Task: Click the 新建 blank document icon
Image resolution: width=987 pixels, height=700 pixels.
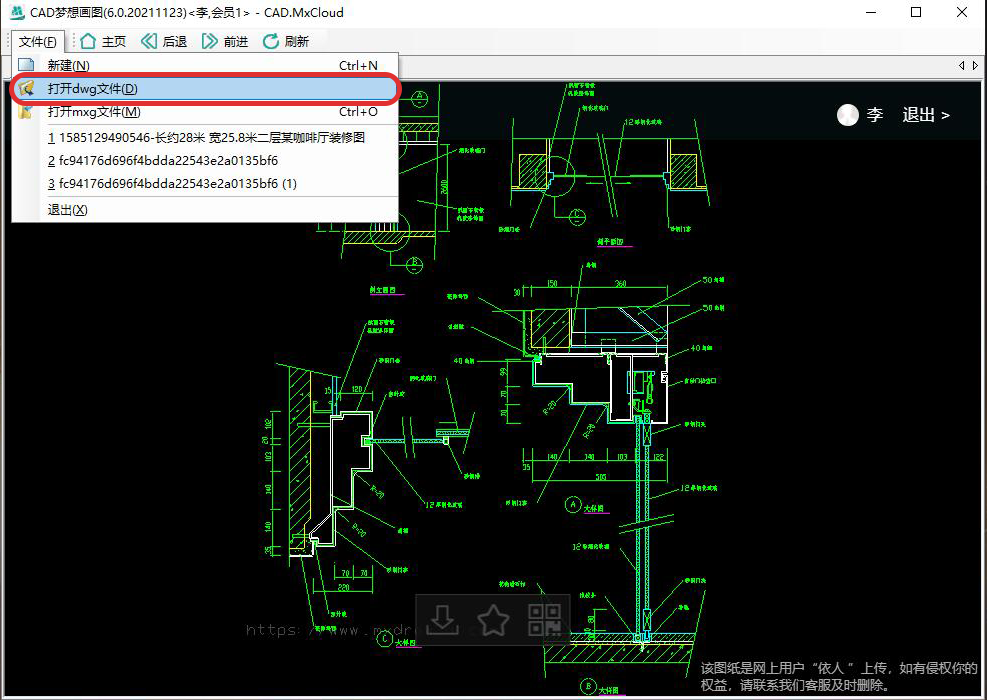Action: click(x=26, y=65)
